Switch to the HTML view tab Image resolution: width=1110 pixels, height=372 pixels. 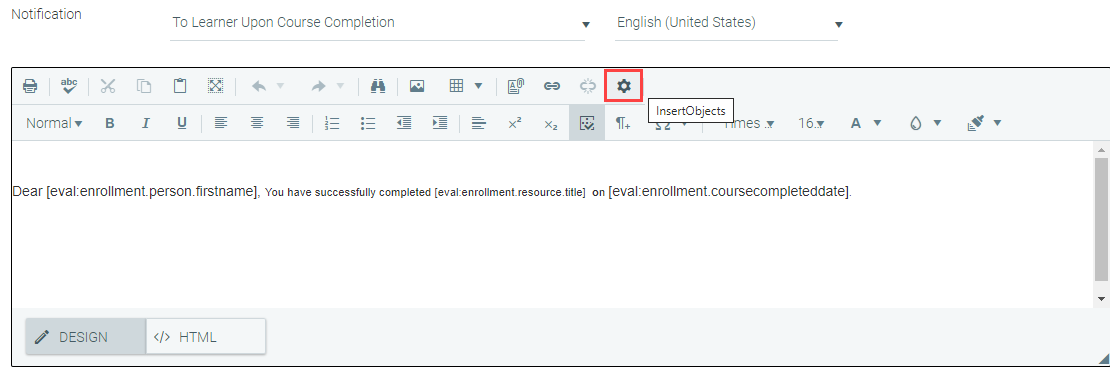pos(206,337)
